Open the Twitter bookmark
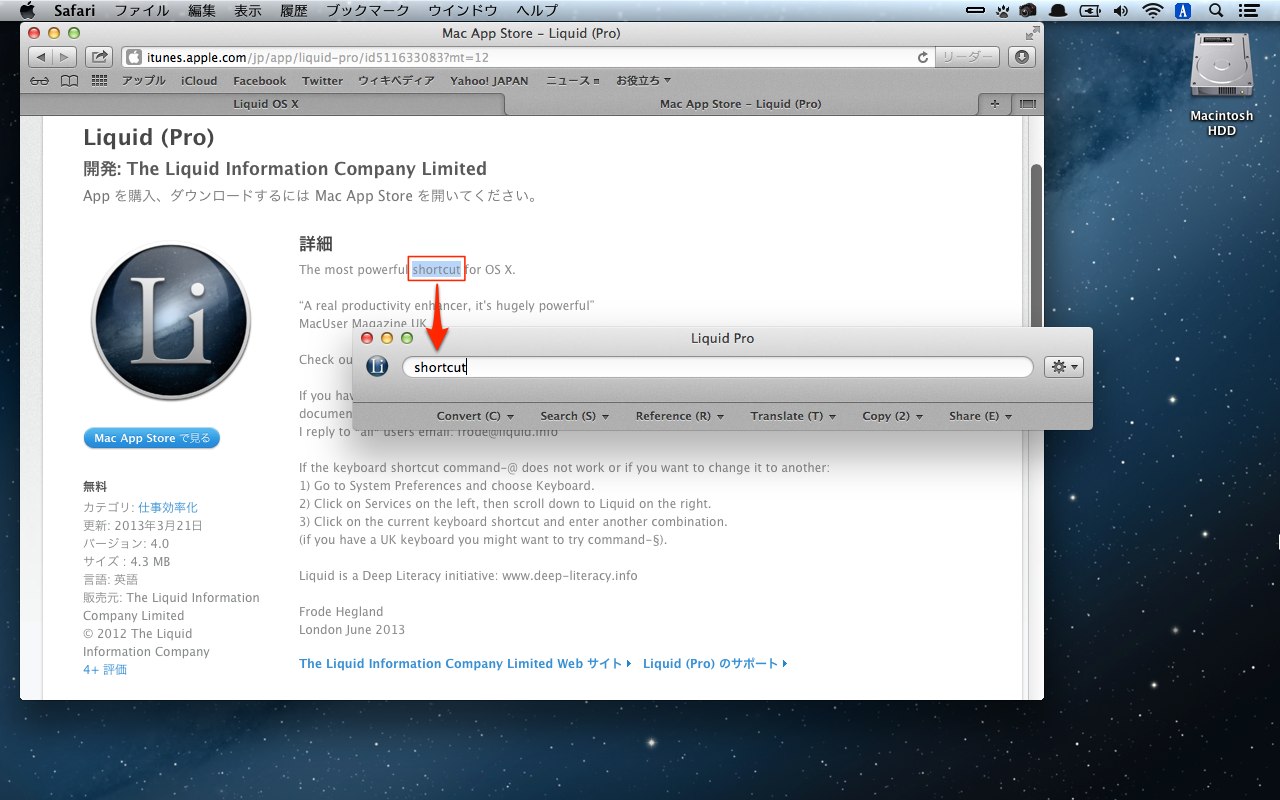This screenshot has height=800, width=1280. click(322, 80)
